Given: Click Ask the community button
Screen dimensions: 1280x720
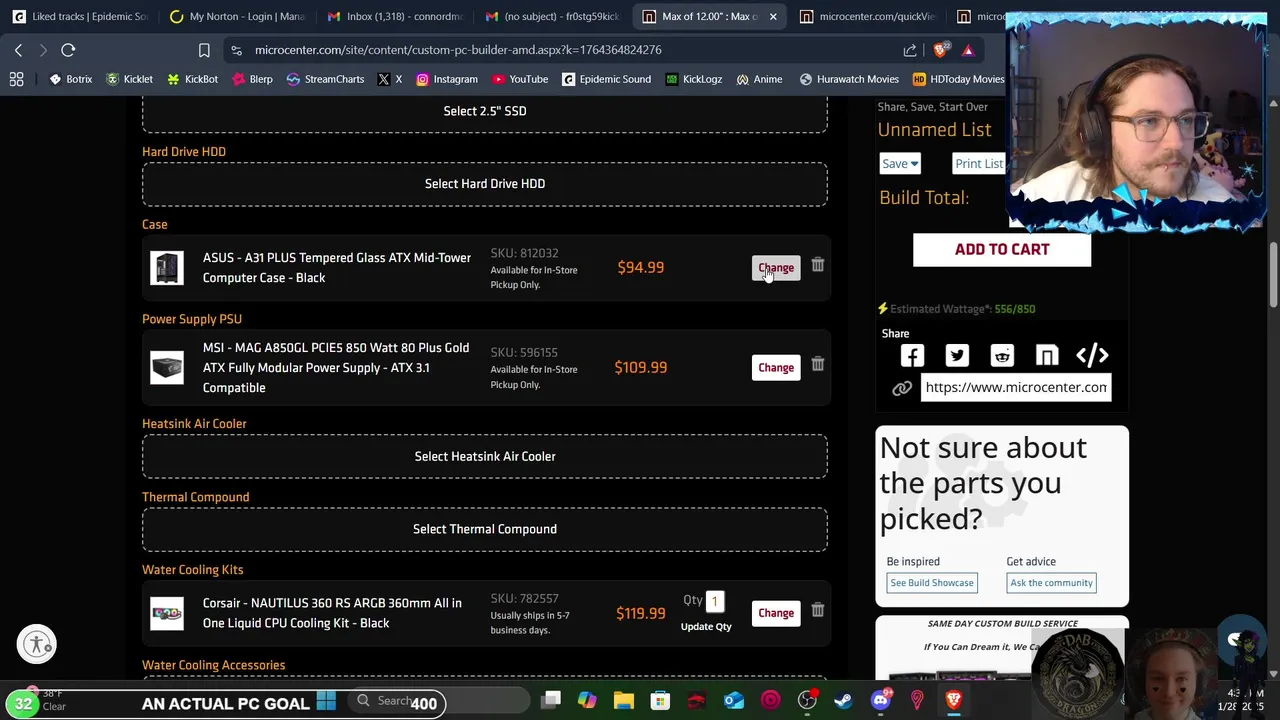Looking at the screenshot, I should pos(1051,583).
